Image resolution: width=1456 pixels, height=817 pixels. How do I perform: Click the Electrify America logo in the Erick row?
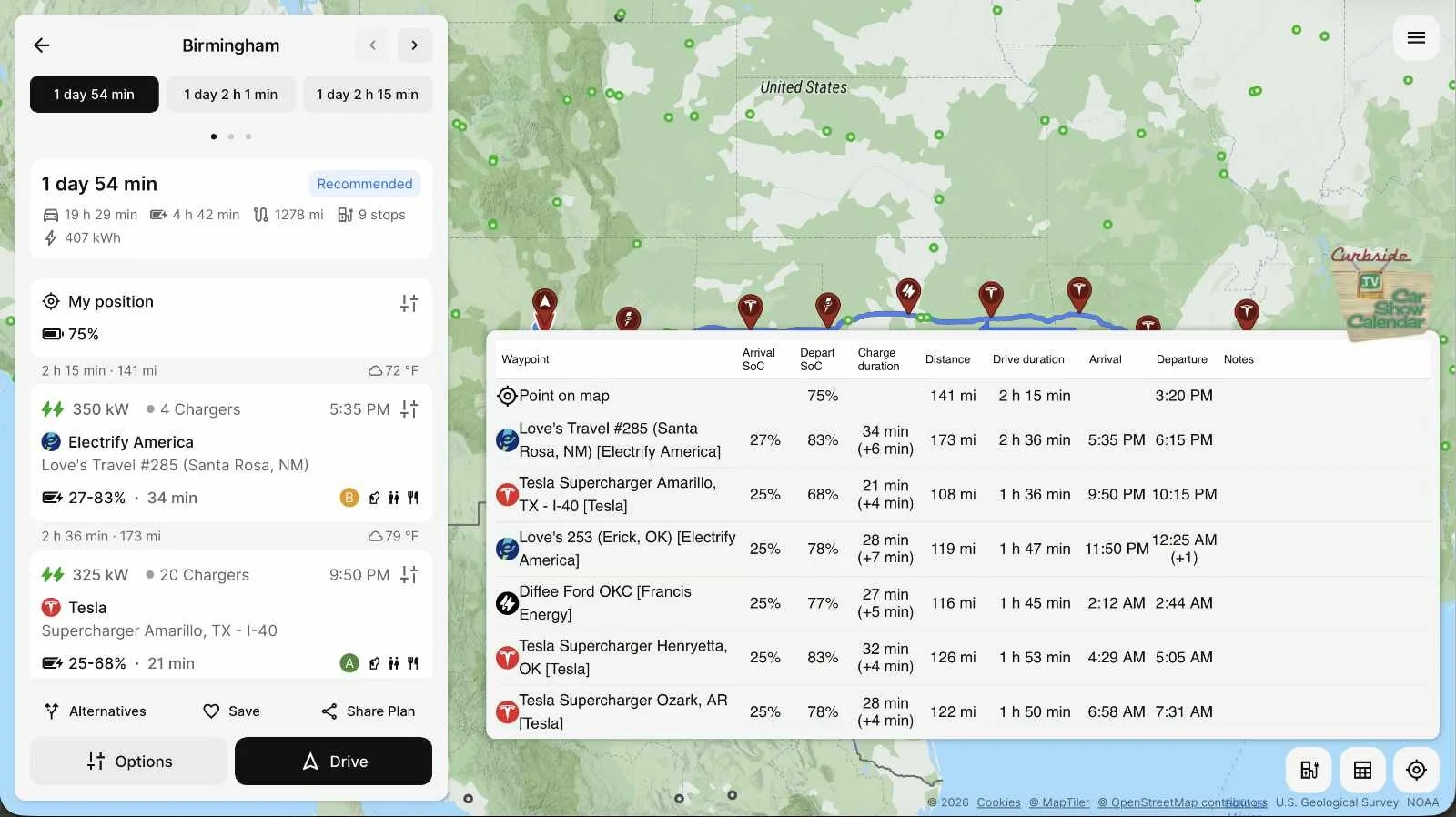pos(507,549)
